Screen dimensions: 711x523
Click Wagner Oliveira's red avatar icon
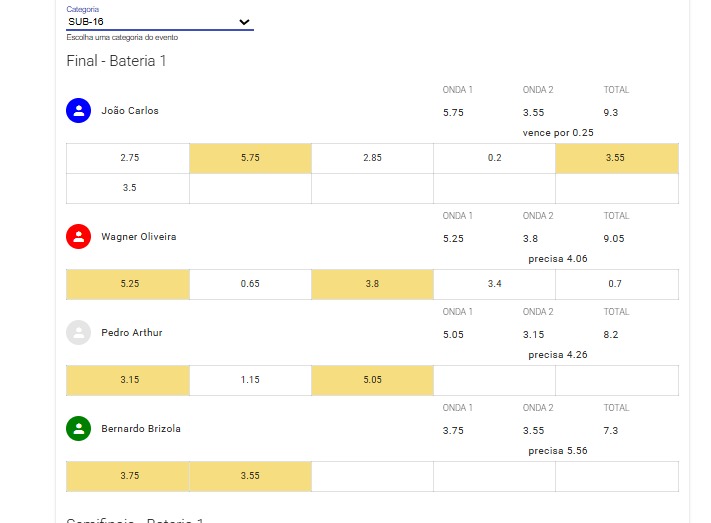click(x=78, y=237)
